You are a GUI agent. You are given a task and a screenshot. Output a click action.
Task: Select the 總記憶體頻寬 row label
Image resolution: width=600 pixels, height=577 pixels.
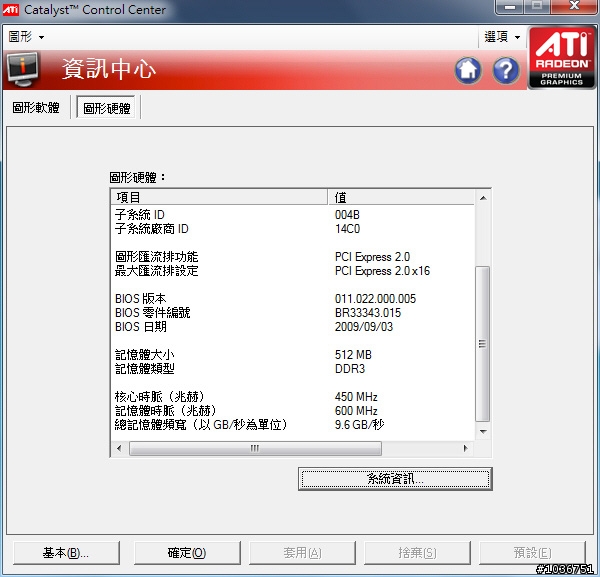pyautogui.click(x=201, y=425)
